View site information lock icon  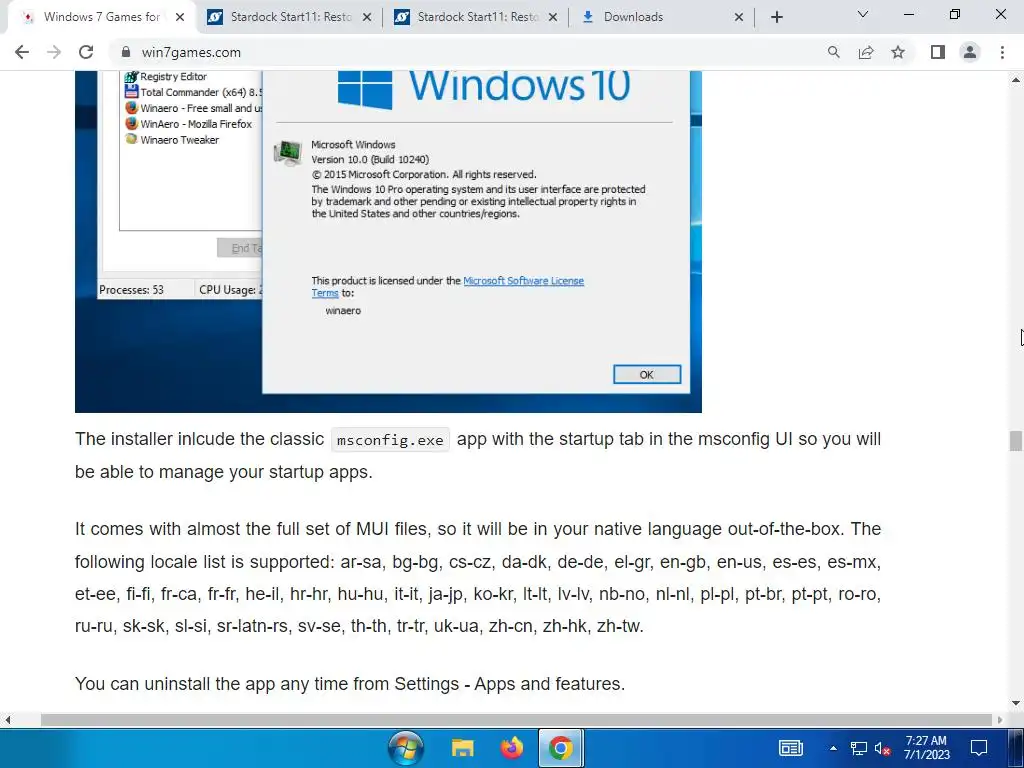[x=126, y=52]
